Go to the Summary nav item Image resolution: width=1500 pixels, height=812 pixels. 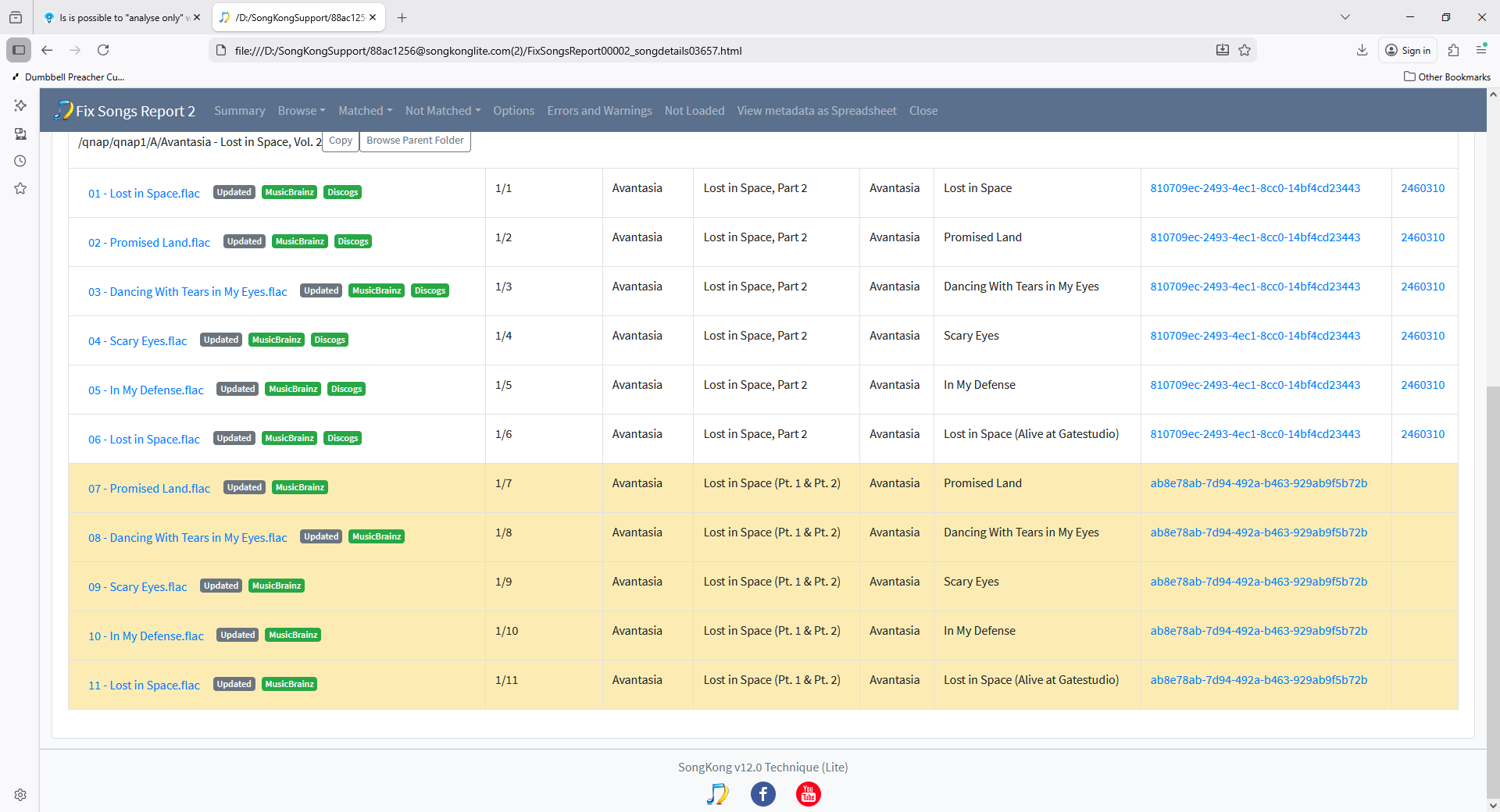(x=239, y=111)
